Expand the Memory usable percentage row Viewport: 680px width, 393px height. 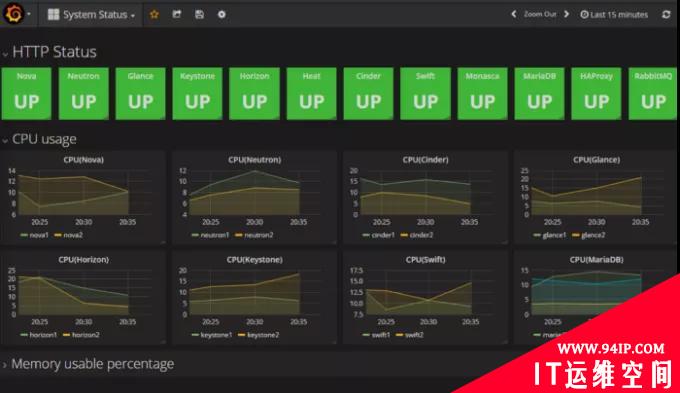tap(5, 365)
